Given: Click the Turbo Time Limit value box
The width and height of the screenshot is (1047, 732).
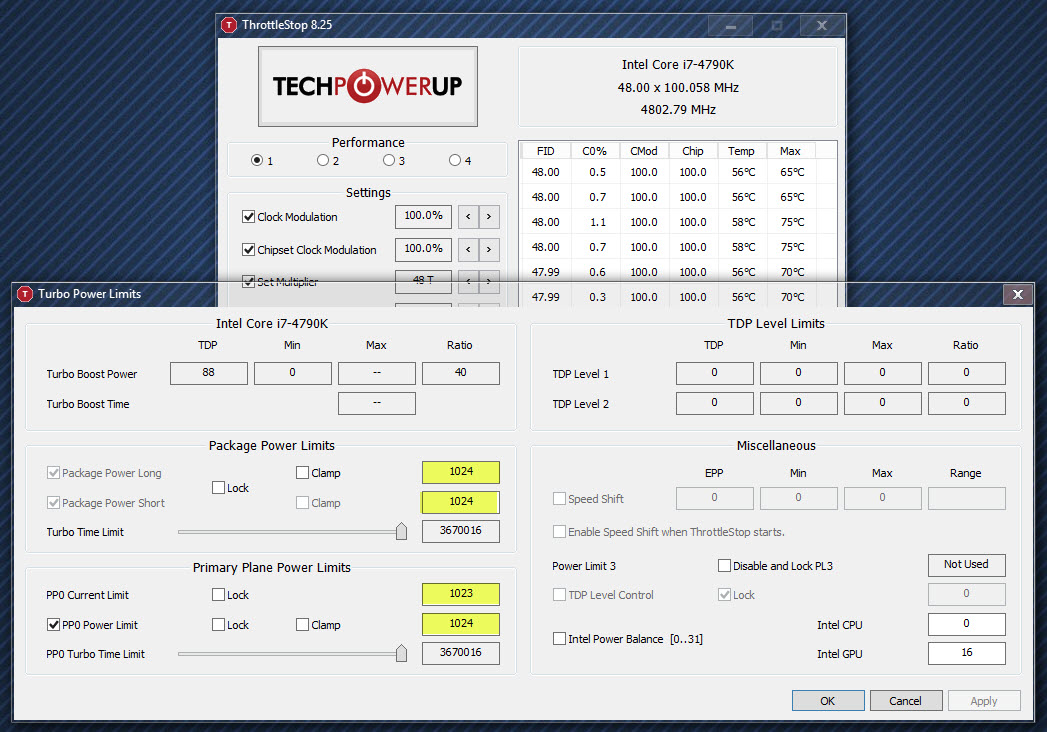Looking at the screenshot, I should (x=461, y=531).
